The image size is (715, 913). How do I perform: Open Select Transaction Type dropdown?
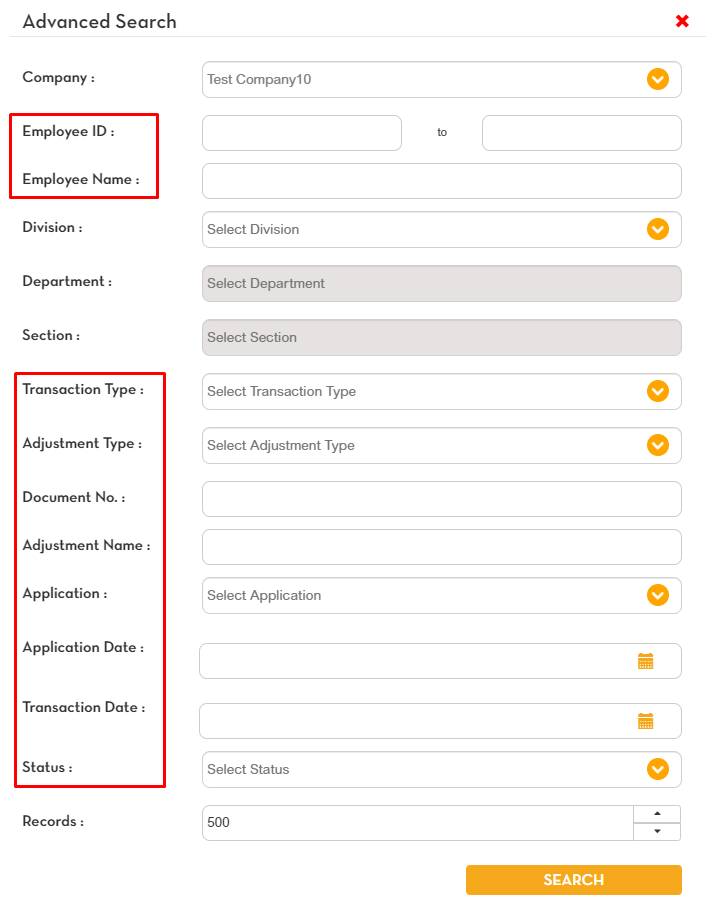pyautogui.click(x=441, y=391)
